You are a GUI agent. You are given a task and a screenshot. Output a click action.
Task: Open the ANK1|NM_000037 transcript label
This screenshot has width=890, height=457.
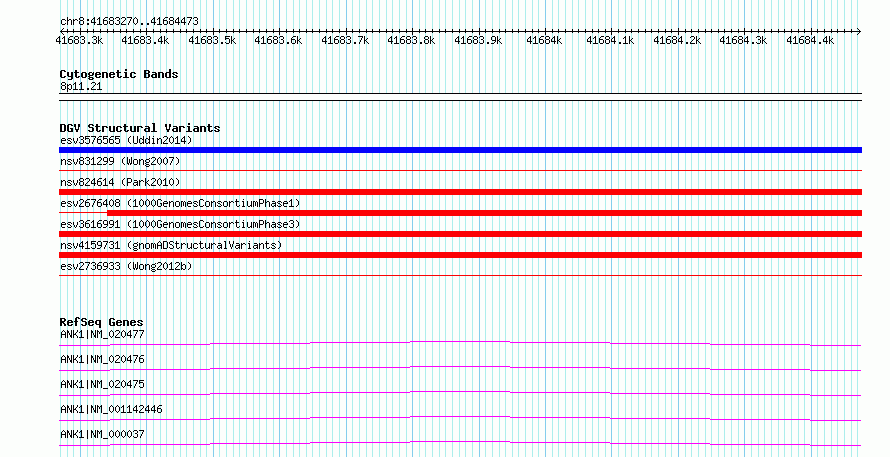point(102,434)
